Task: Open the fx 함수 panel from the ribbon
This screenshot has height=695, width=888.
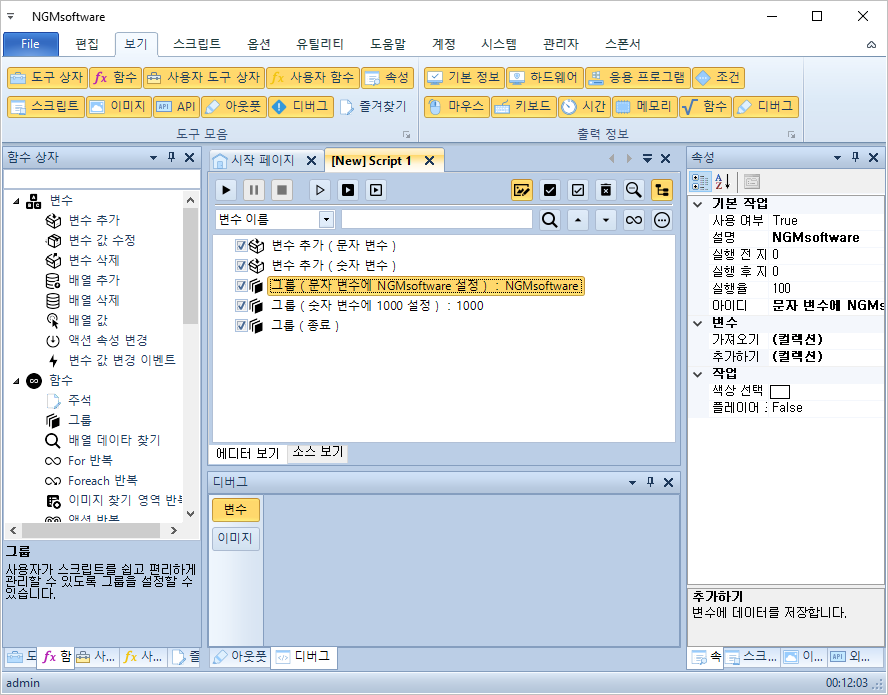Action: click(116, 78)
